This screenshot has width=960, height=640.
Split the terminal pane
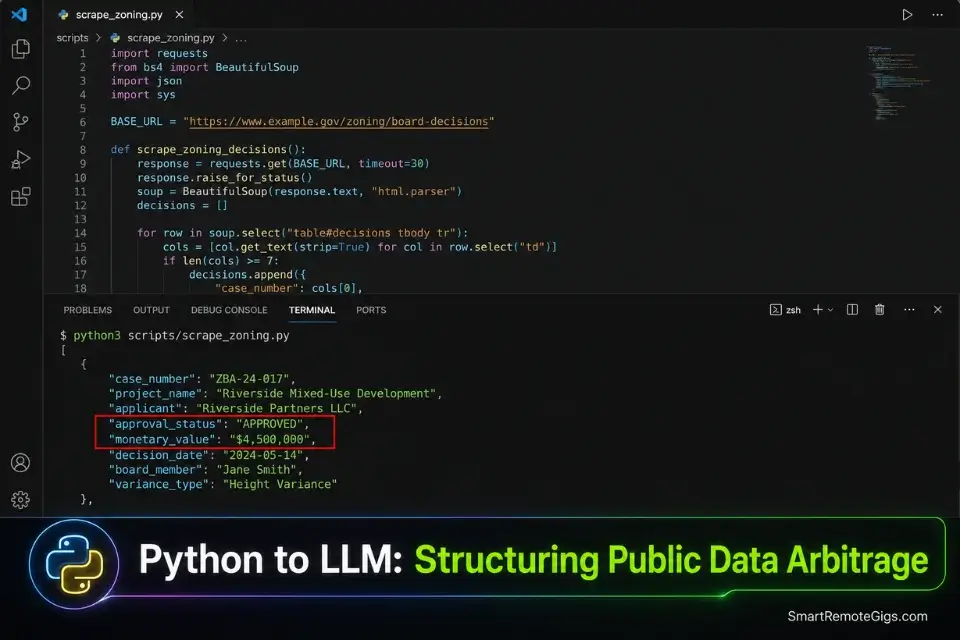click(852, 310)
